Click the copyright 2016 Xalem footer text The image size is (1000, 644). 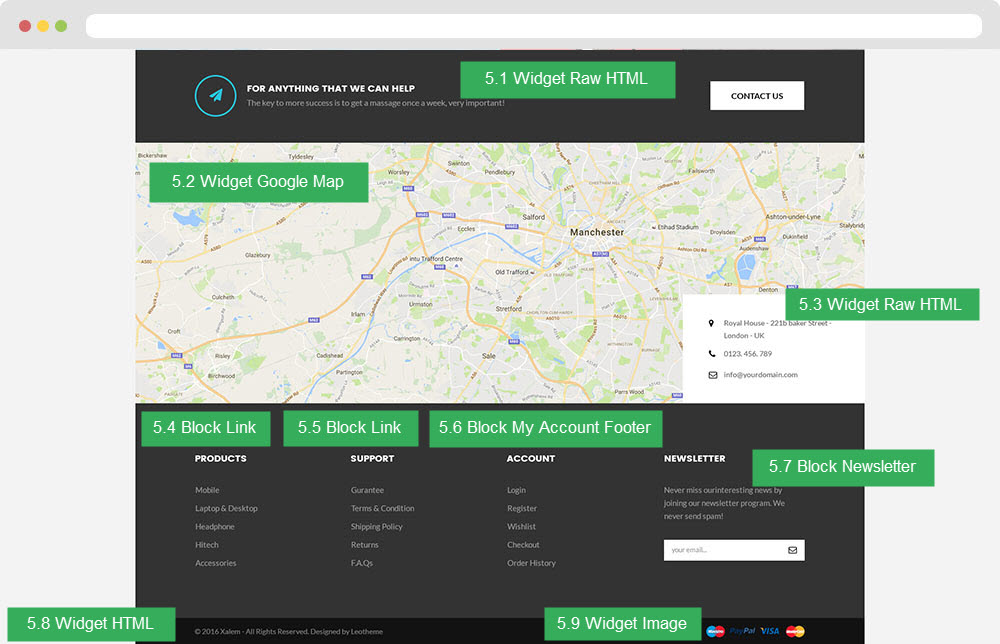pos(289,632)
